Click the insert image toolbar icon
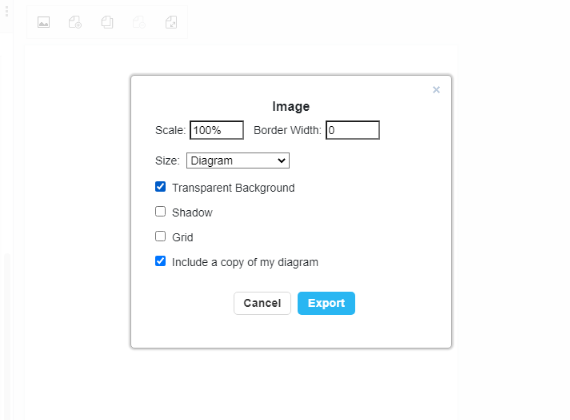 point(44,22)
